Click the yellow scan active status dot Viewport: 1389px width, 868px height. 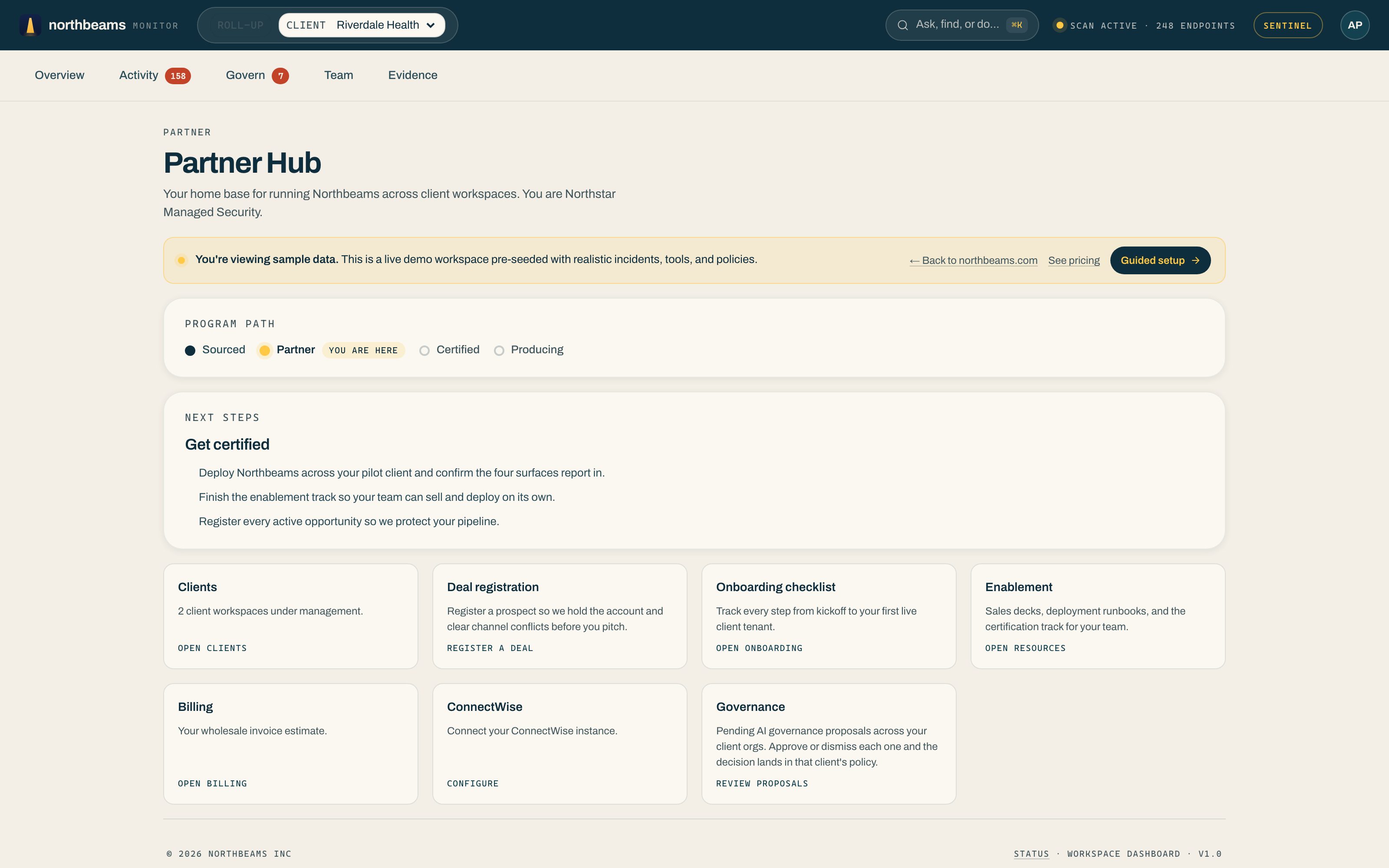point(1060,25)
